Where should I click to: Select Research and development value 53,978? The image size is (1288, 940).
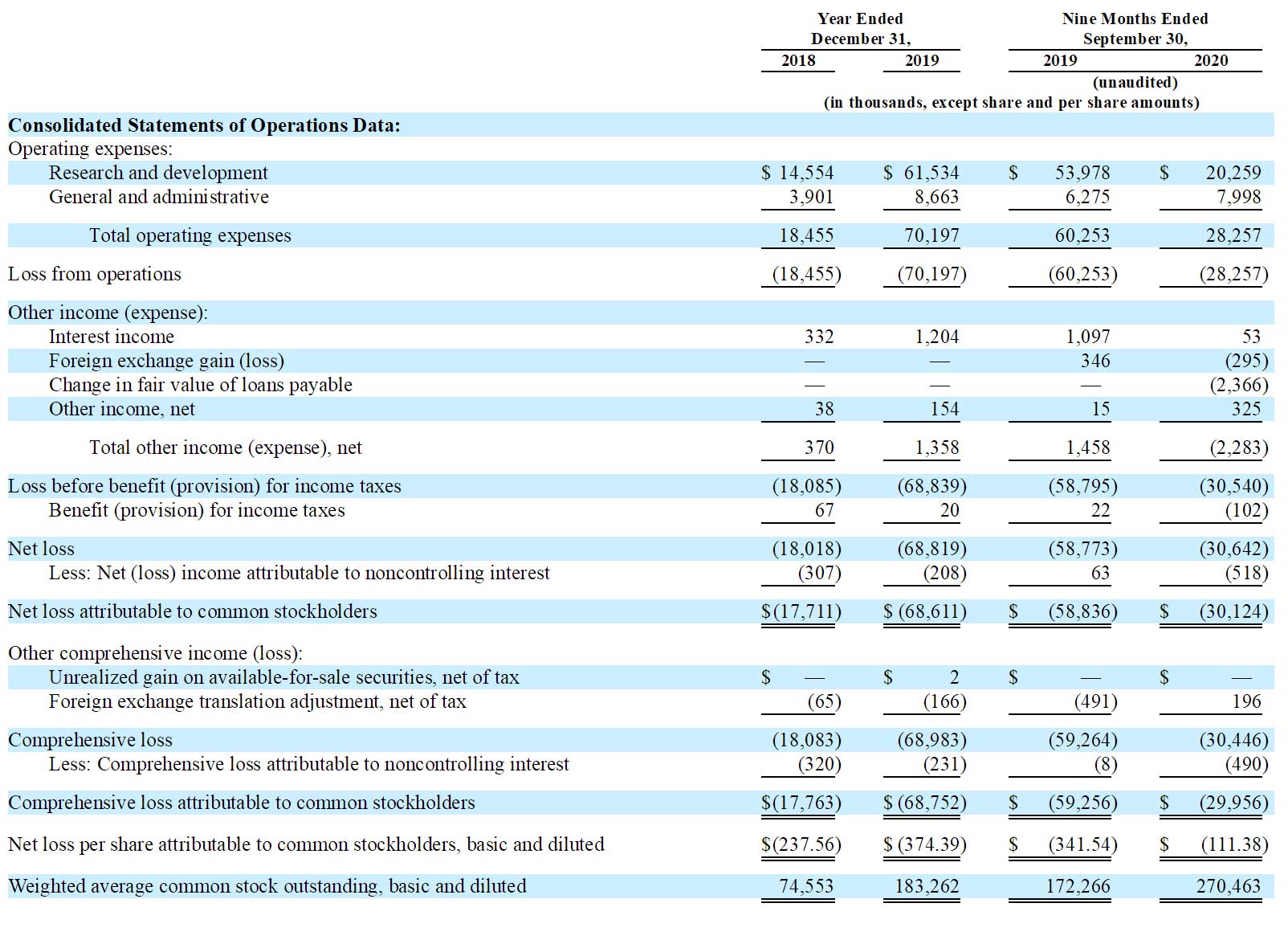1082,173
